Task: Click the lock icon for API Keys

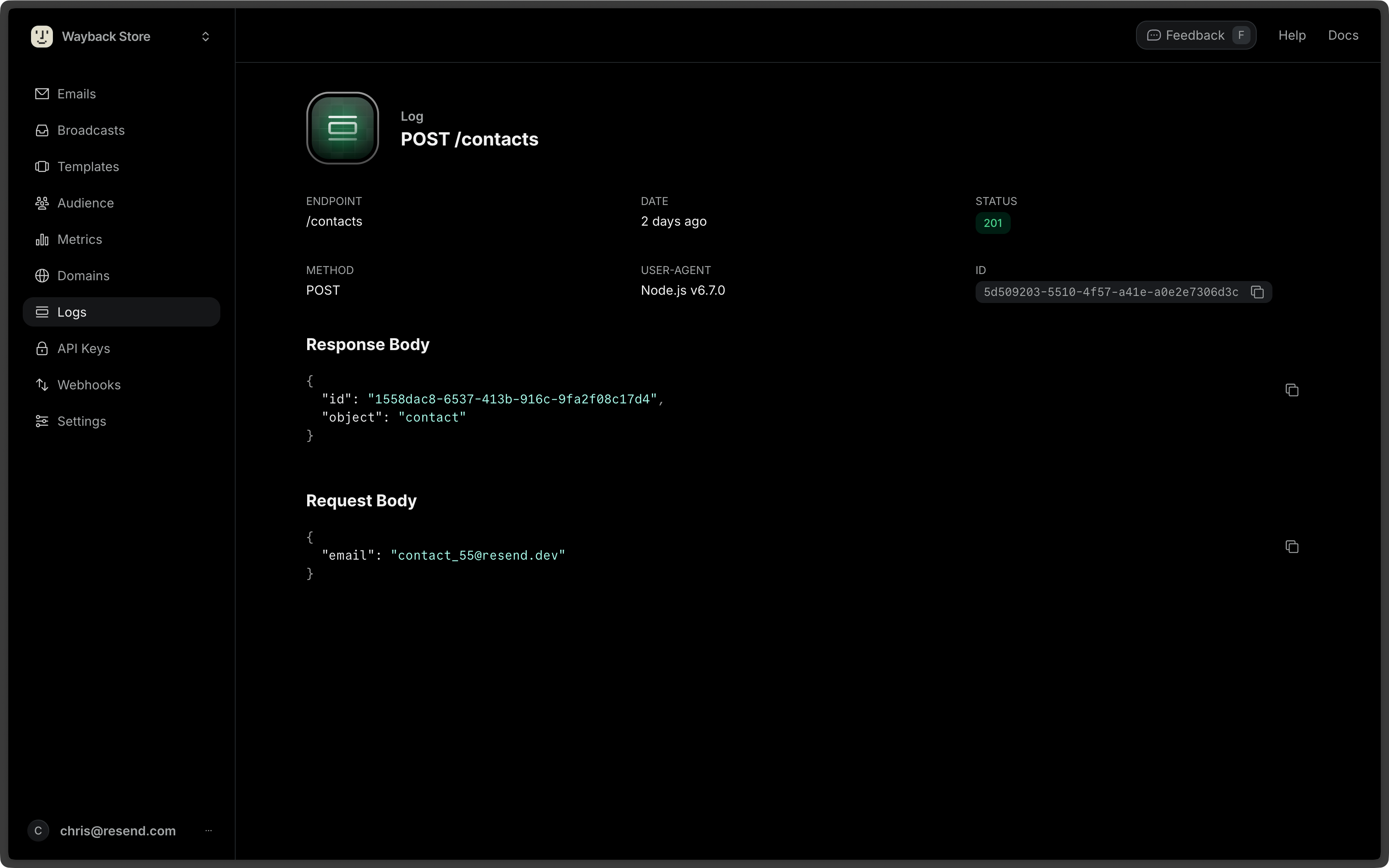Action: click(42, 348)
